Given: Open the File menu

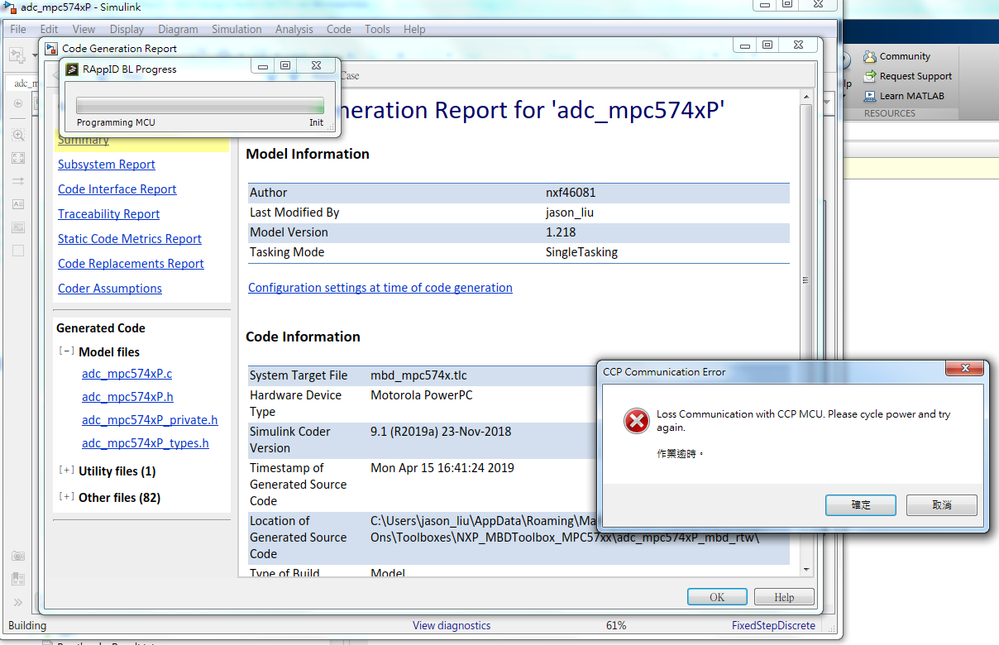Looking at the screenshot, I should click(18, 29).
